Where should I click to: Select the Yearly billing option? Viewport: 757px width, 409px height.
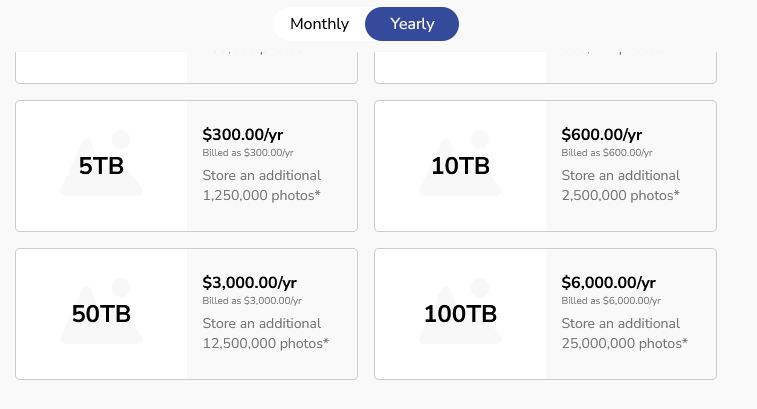click(x=412, y=24)
